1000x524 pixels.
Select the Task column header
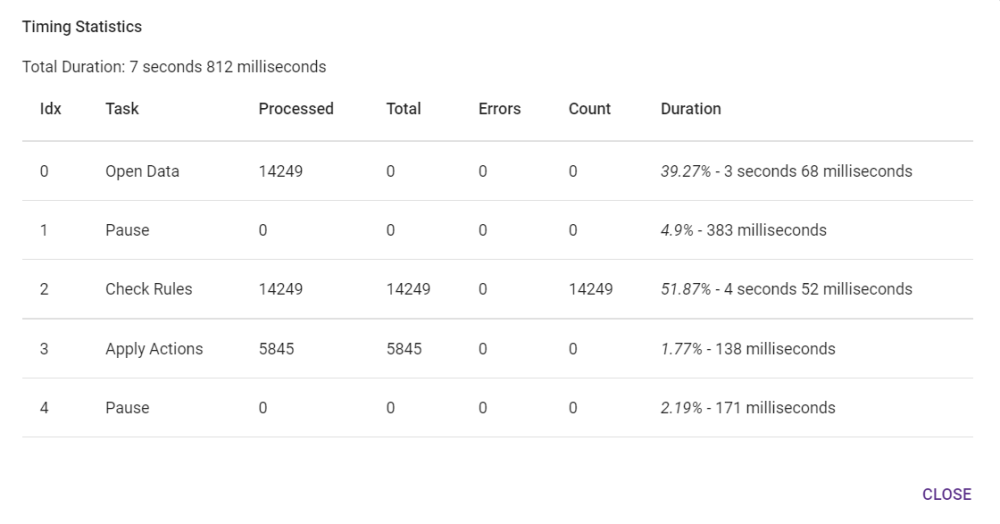coord(122,109)
